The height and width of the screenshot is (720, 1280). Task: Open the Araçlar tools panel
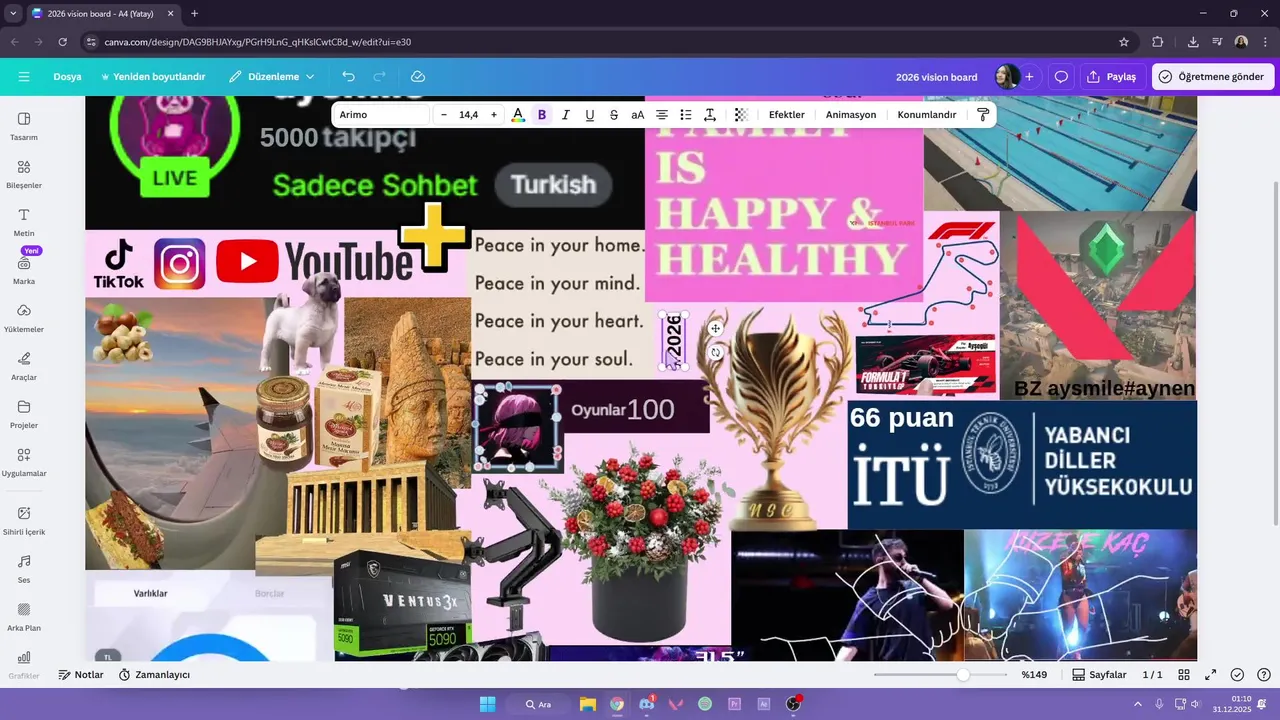(24, 366)
